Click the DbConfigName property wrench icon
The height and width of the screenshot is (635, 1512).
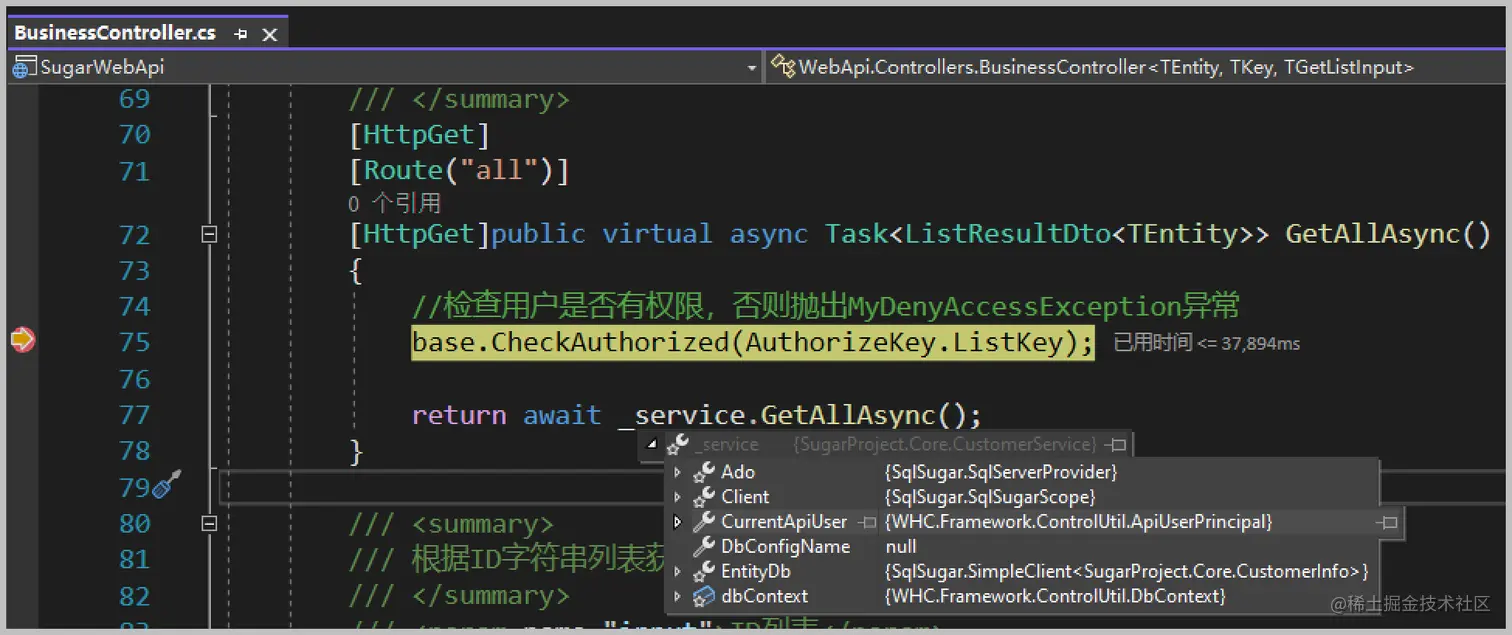(x=704, y=547)
